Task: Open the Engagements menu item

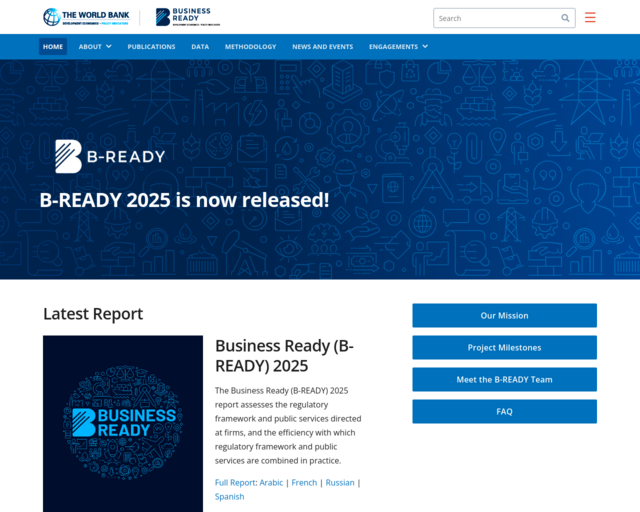Action: point(393,47)
